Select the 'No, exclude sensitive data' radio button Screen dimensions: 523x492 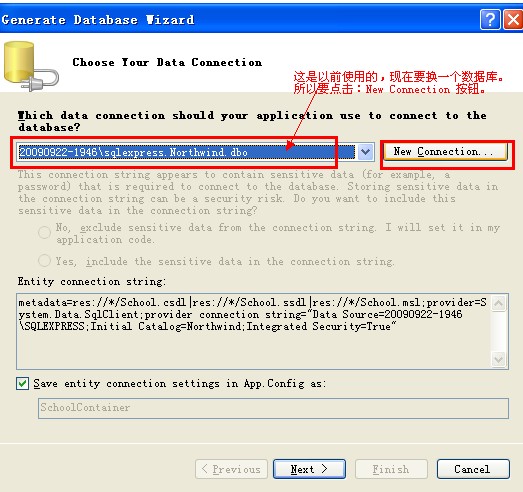coord(44,232)
